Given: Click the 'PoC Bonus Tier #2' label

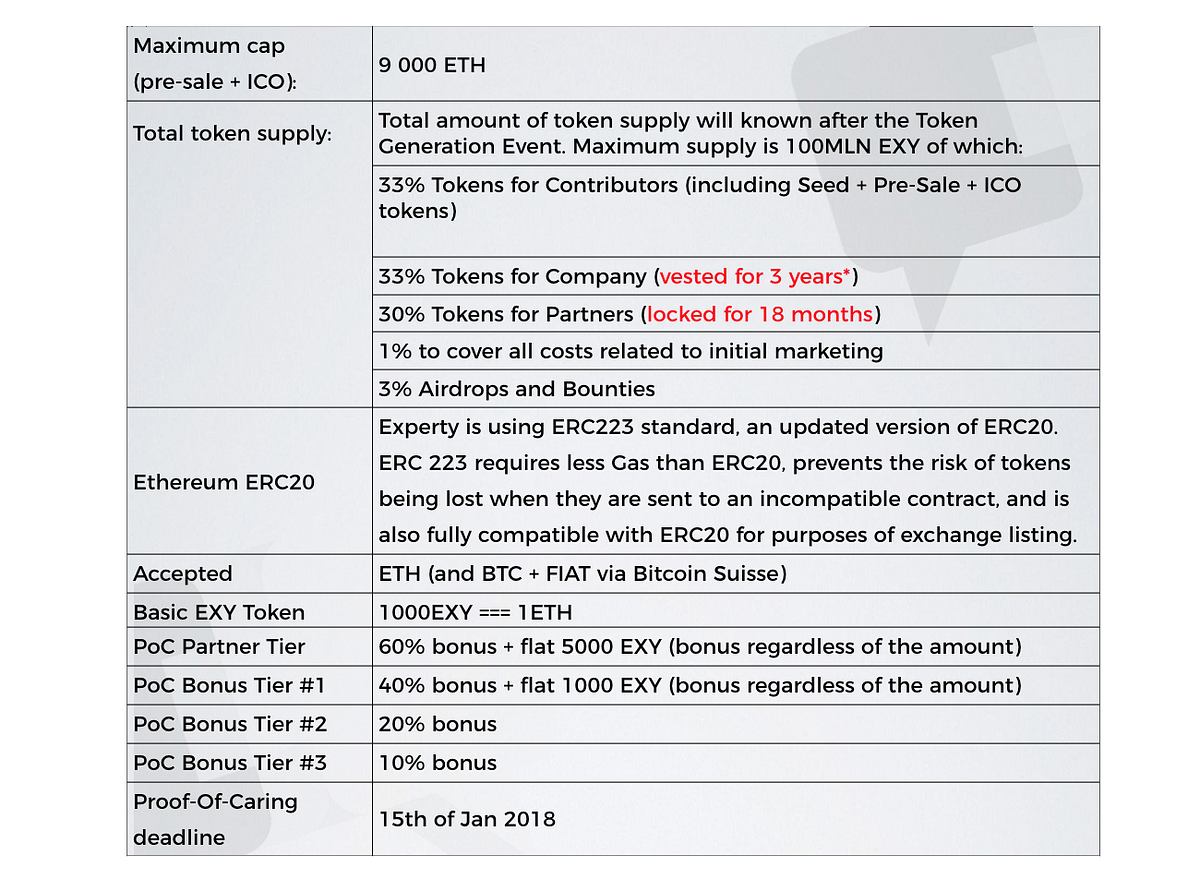Looking at the screenshot, I should (230, 724).
